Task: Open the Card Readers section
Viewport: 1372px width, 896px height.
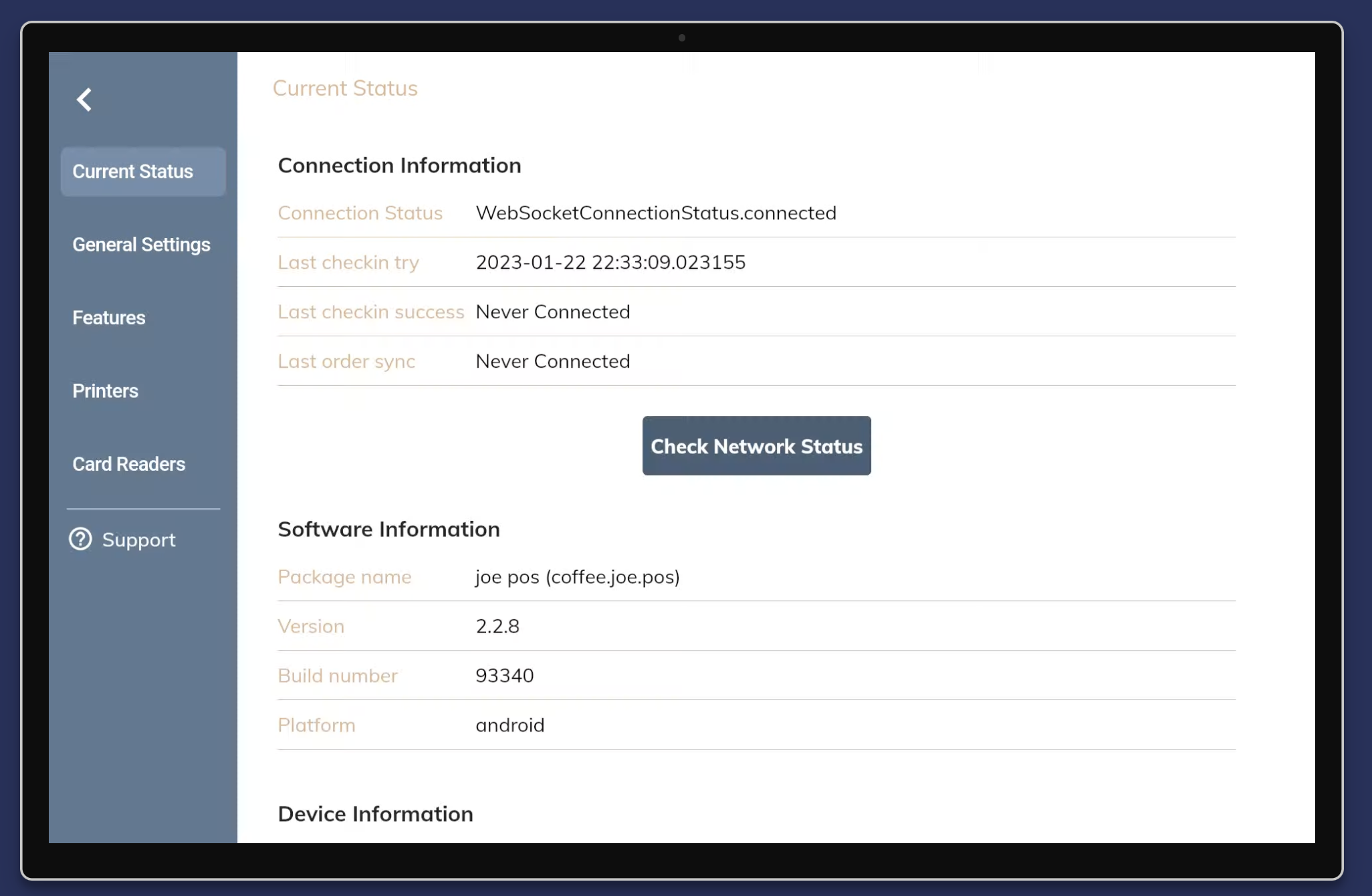Action: click(x=128, y=464)
